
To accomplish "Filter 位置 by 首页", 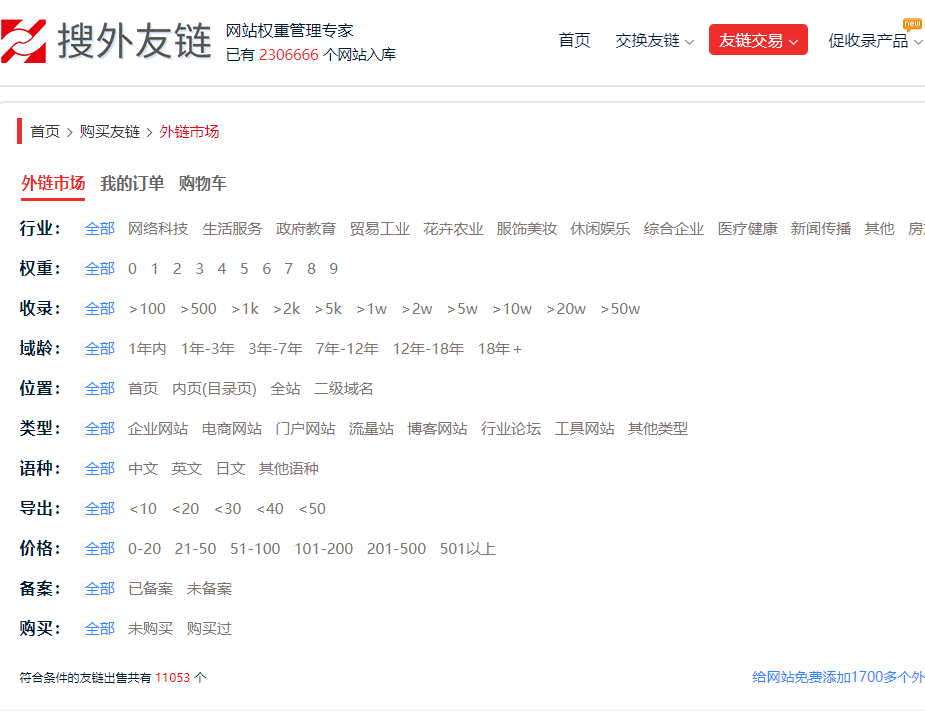I will coord(143,389).
